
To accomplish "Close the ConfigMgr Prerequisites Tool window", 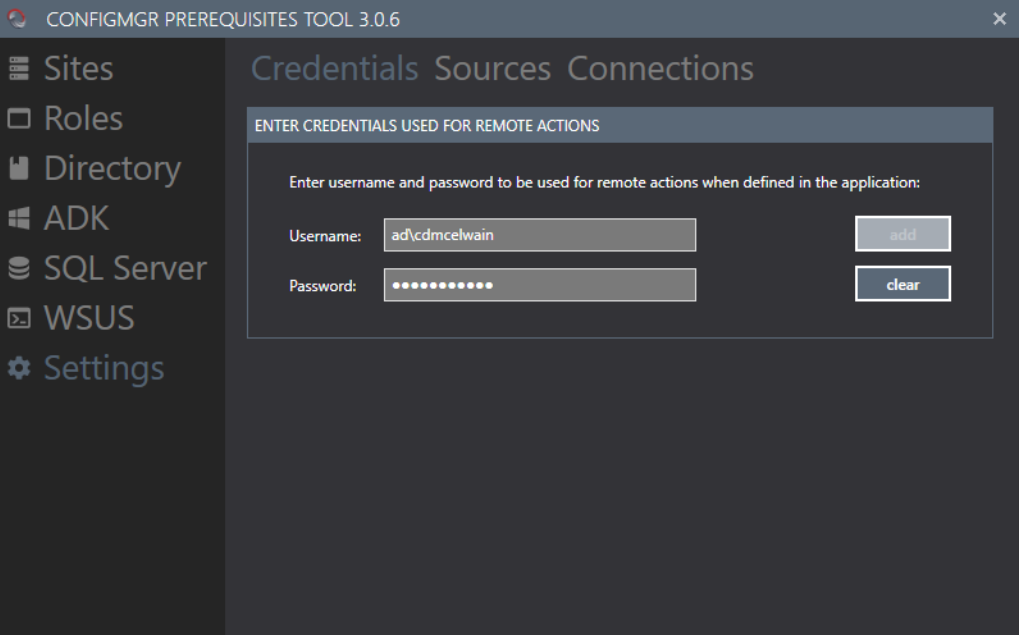I will 999,19.
